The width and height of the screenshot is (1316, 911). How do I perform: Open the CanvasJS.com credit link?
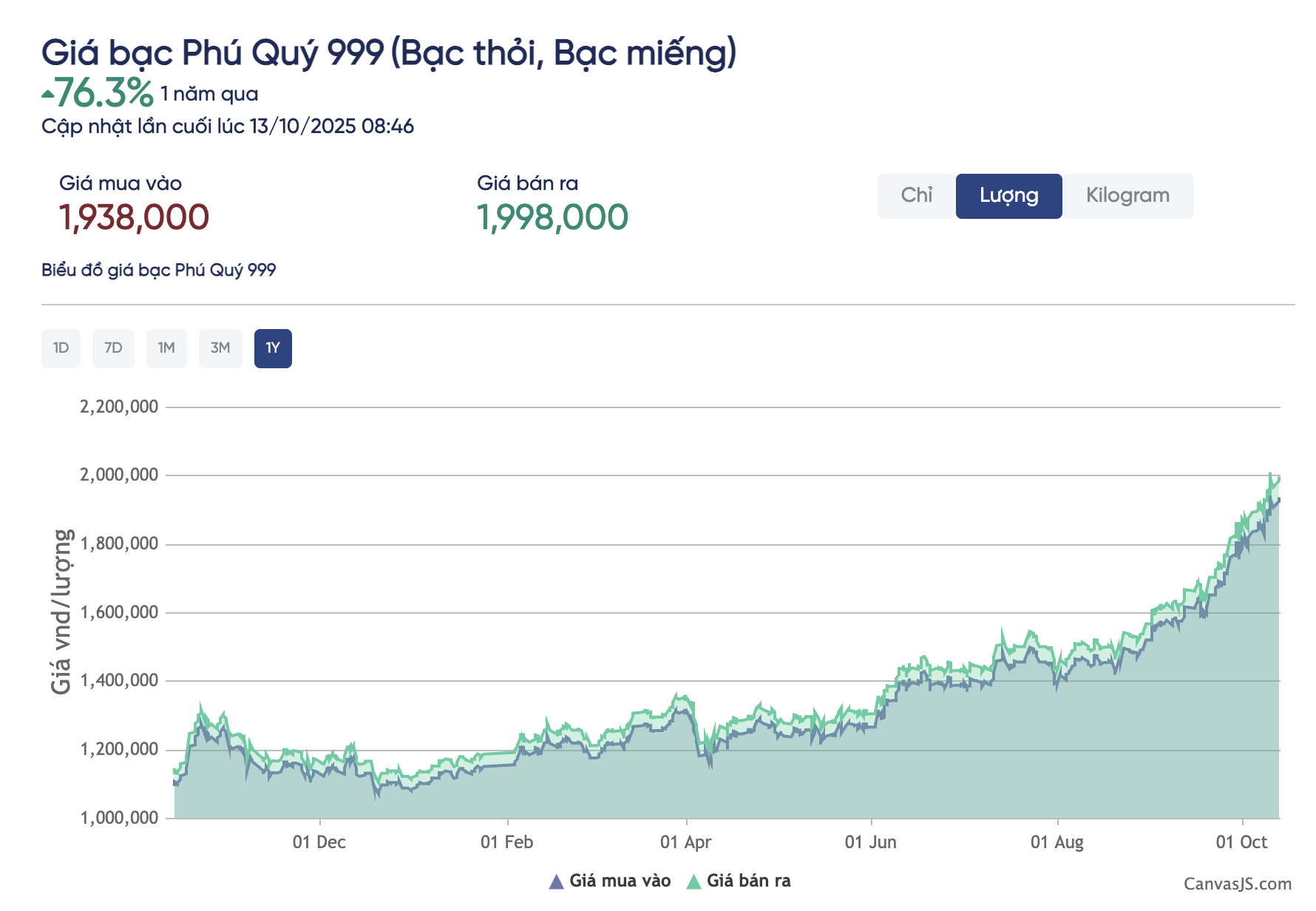tap(1237, 884)
